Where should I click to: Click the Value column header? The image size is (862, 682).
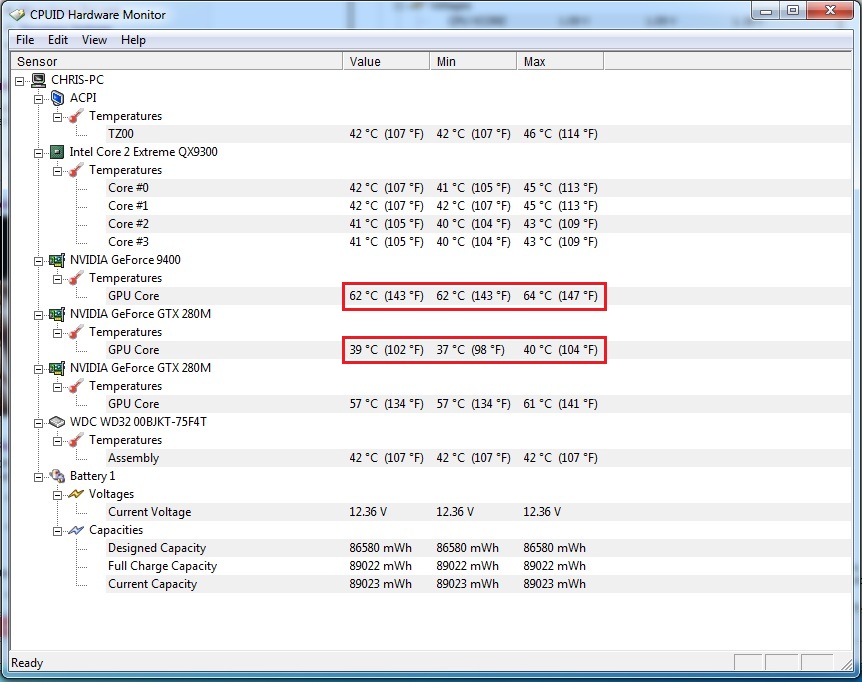click(x=386, y=62)
